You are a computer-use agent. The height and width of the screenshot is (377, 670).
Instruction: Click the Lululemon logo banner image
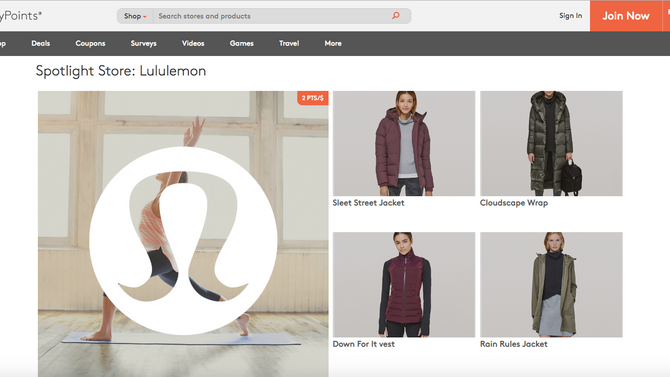click(183, 234)
